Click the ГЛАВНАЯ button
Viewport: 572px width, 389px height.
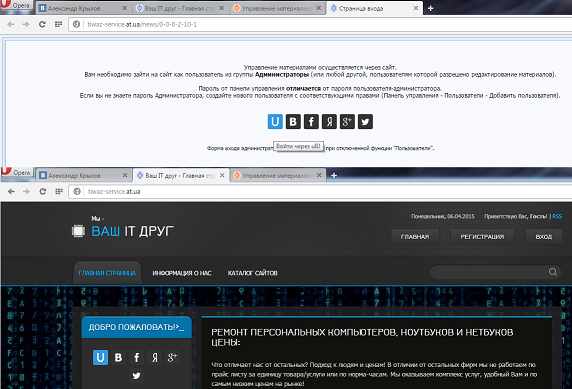pos(415,237)
